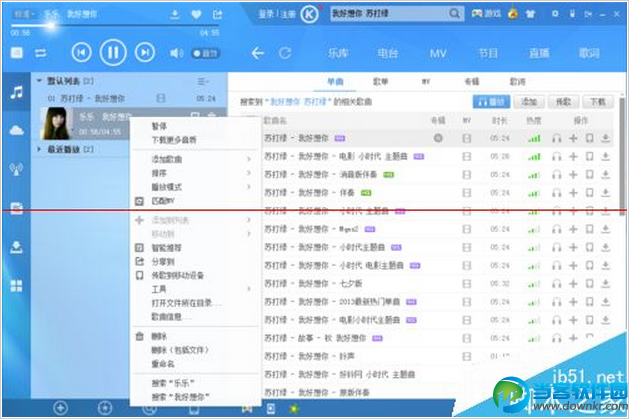Choose 暂停 in the context menu
The width and height of the screenshot is (629, 420).
pyautogui.click(x=159, y=126)
